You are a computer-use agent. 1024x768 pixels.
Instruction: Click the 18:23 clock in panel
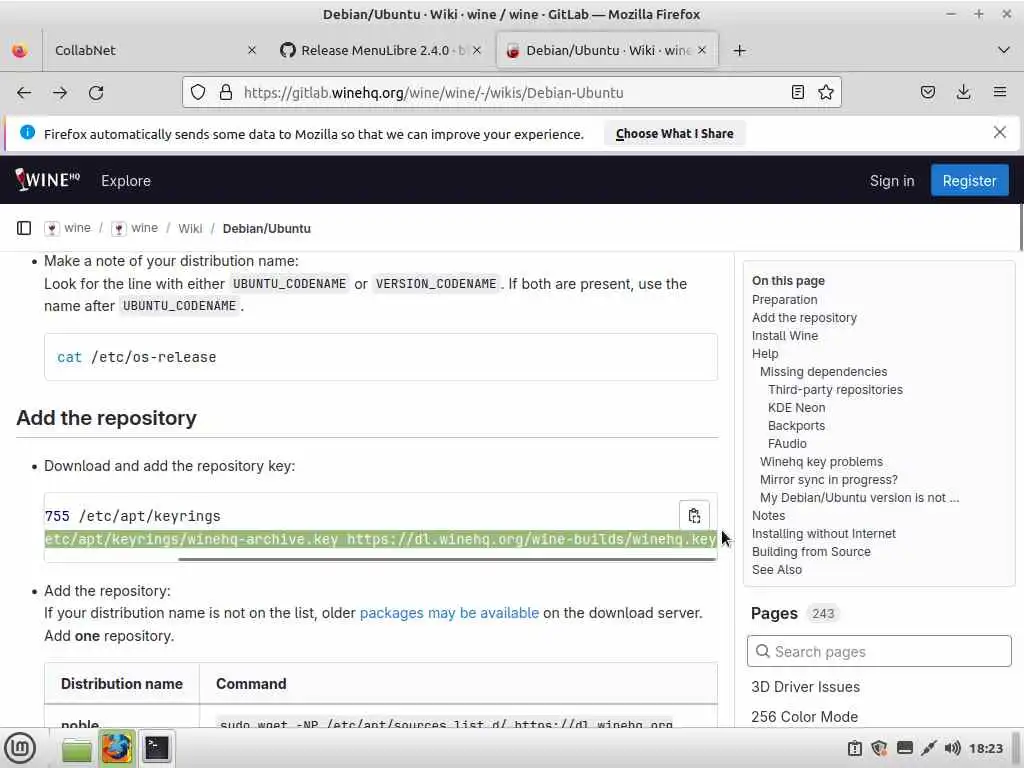point(985,748)
